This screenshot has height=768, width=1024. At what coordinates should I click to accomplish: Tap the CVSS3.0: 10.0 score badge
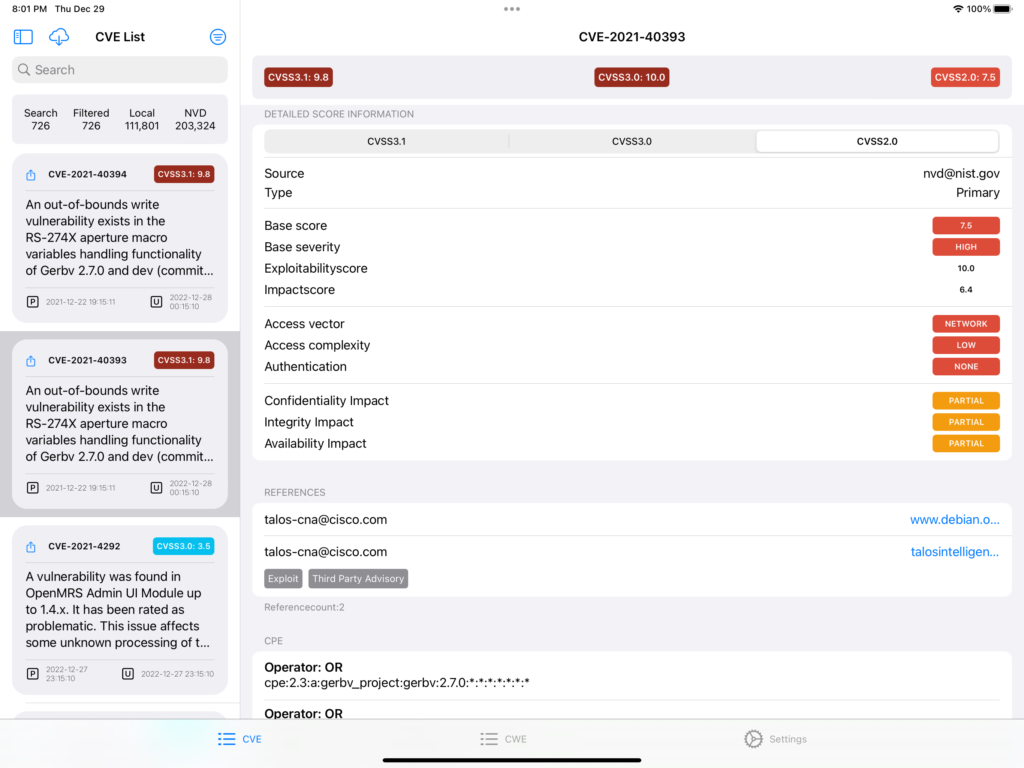[632, 77]
